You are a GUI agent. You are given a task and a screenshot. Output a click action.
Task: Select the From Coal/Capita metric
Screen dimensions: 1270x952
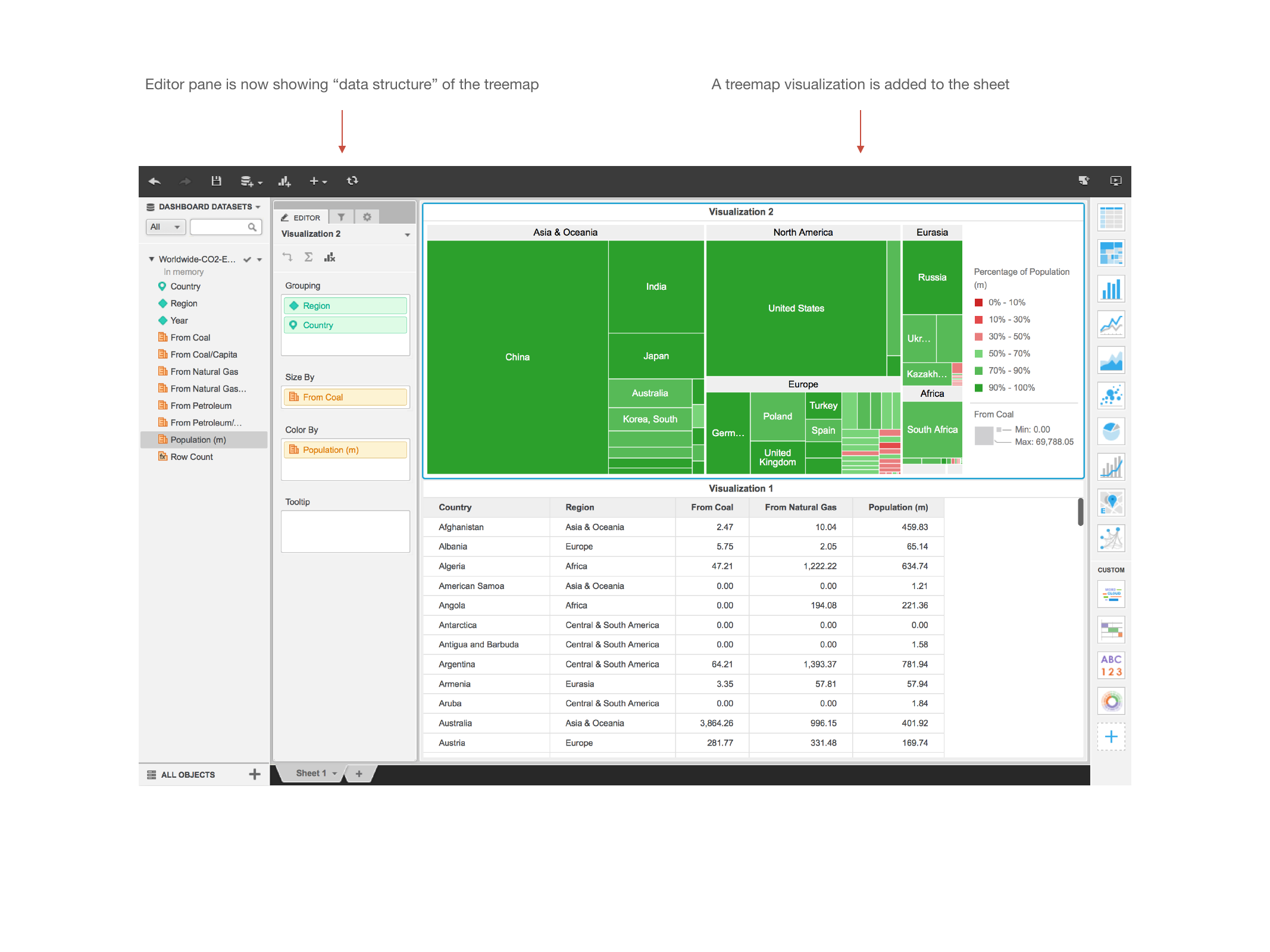click(203, 355)
